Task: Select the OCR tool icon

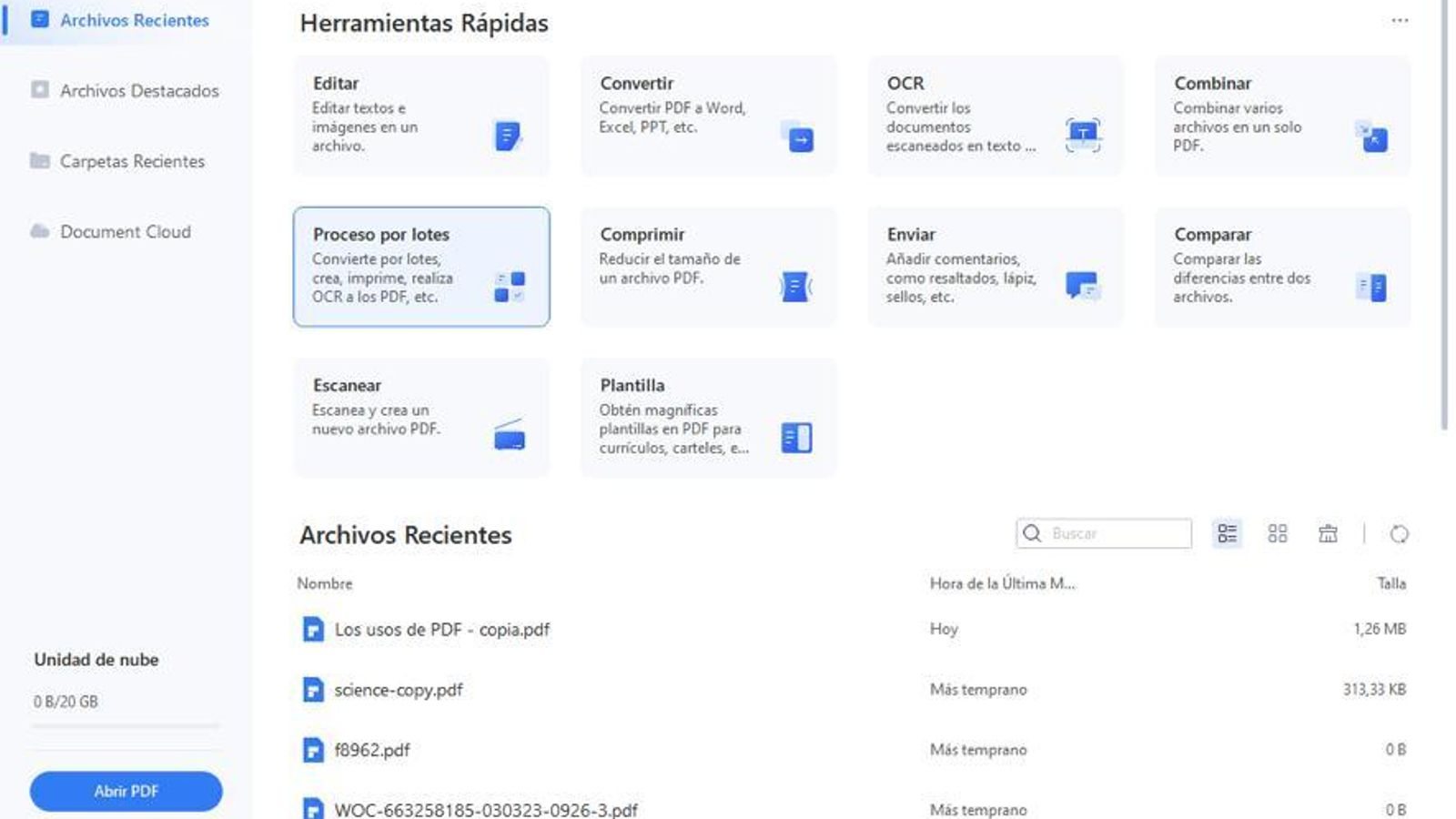Action: tap(1083, 136)
